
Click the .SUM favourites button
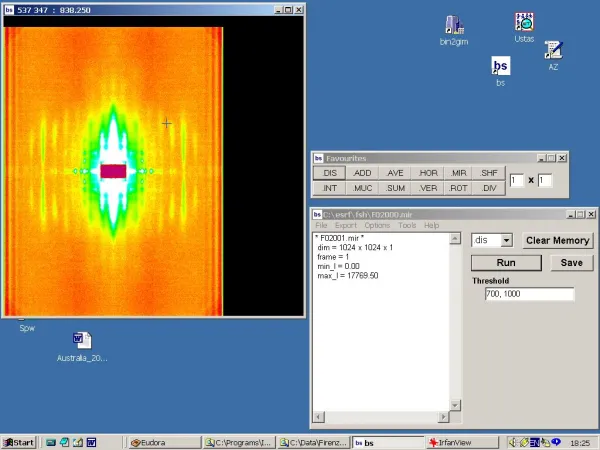pyautogui.click(x=395, y=188)
